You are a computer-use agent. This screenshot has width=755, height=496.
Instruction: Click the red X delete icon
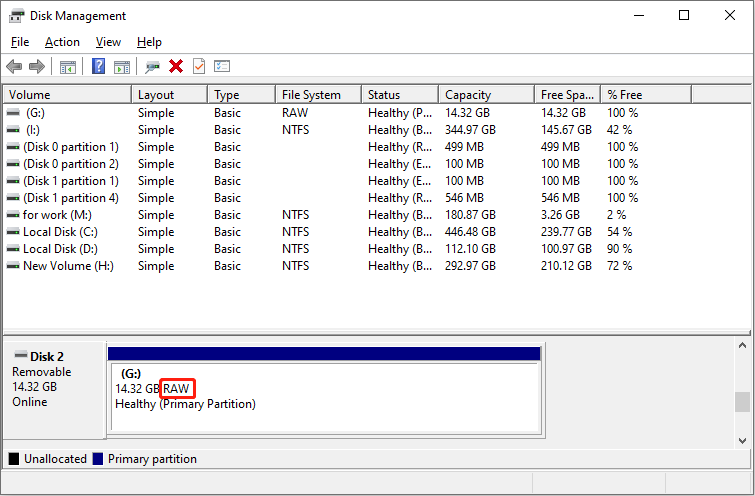point(176,66)
